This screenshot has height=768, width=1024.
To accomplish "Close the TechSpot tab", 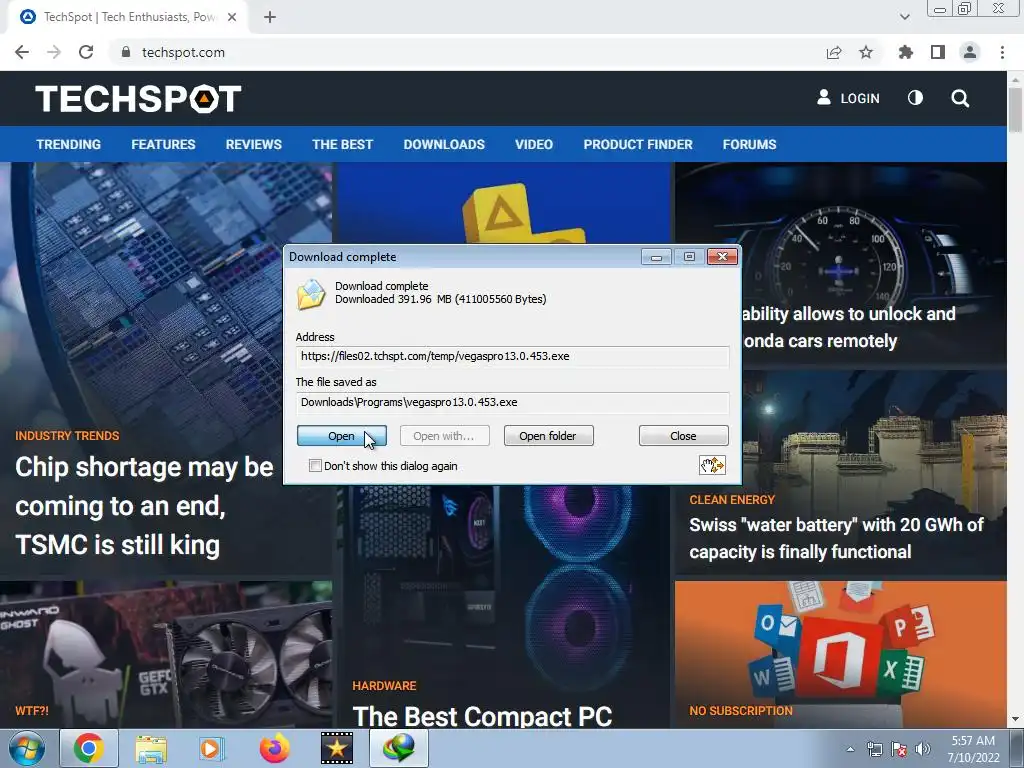I will tap(232, 18).
